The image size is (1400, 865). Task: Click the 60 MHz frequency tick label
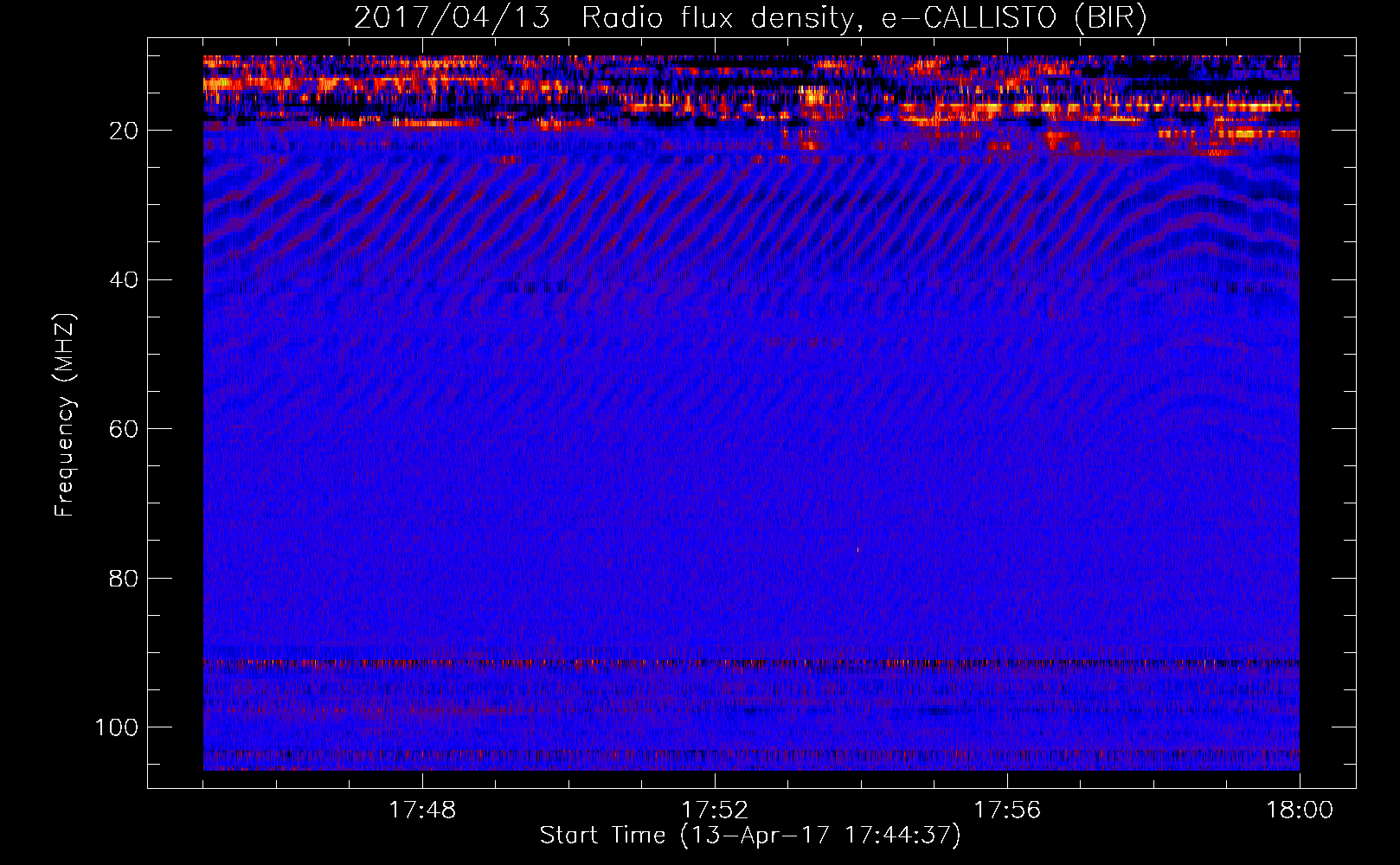coord(124,429)
